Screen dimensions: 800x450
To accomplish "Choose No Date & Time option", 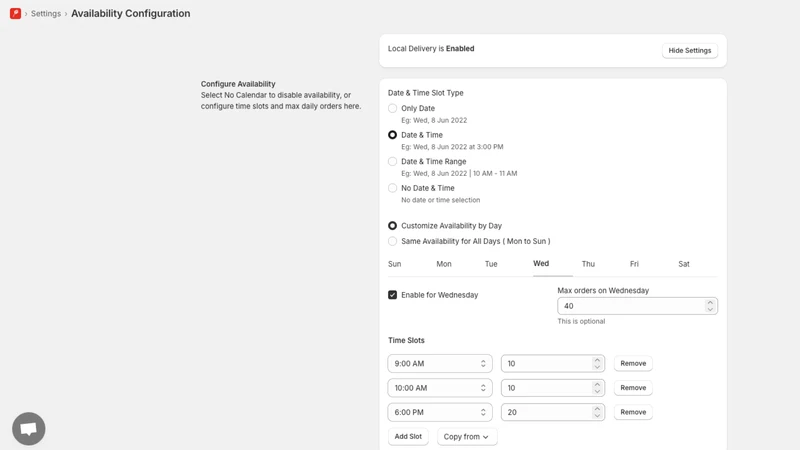I will pyautogui.click(x=392, y=188).
